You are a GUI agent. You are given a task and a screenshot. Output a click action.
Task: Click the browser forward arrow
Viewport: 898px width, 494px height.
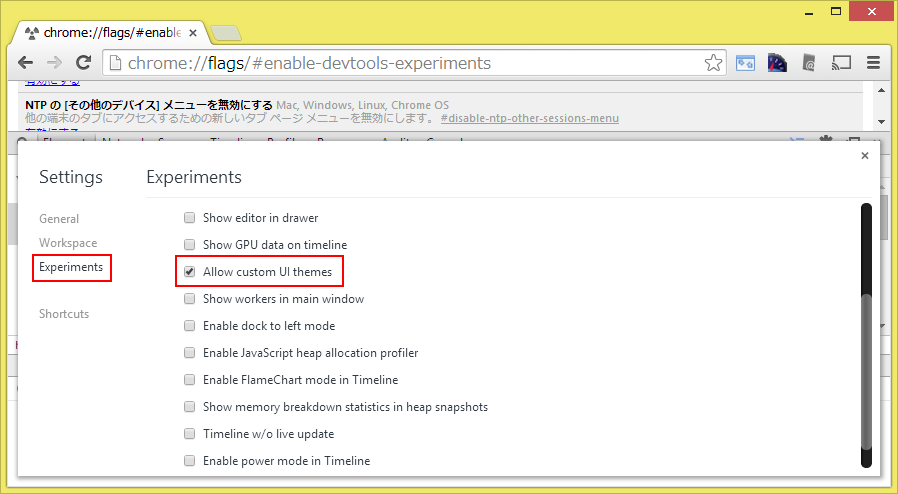pyautogui.click(x=54, y=62)
